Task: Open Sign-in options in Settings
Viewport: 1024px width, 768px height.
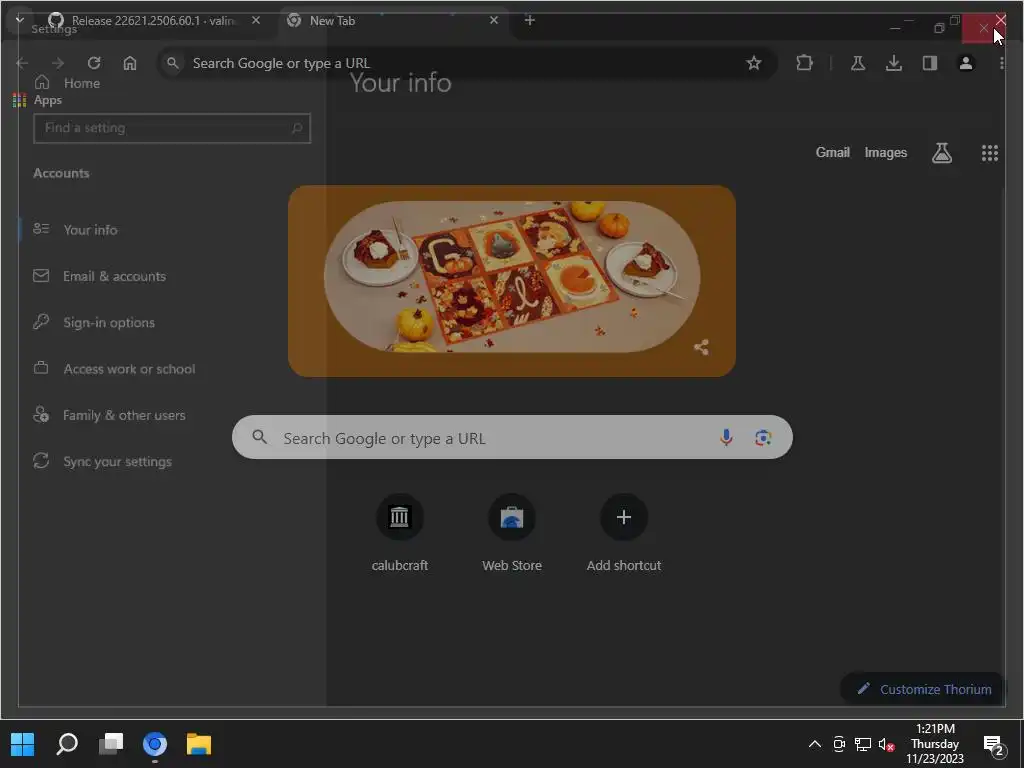Action: (109, 322)
